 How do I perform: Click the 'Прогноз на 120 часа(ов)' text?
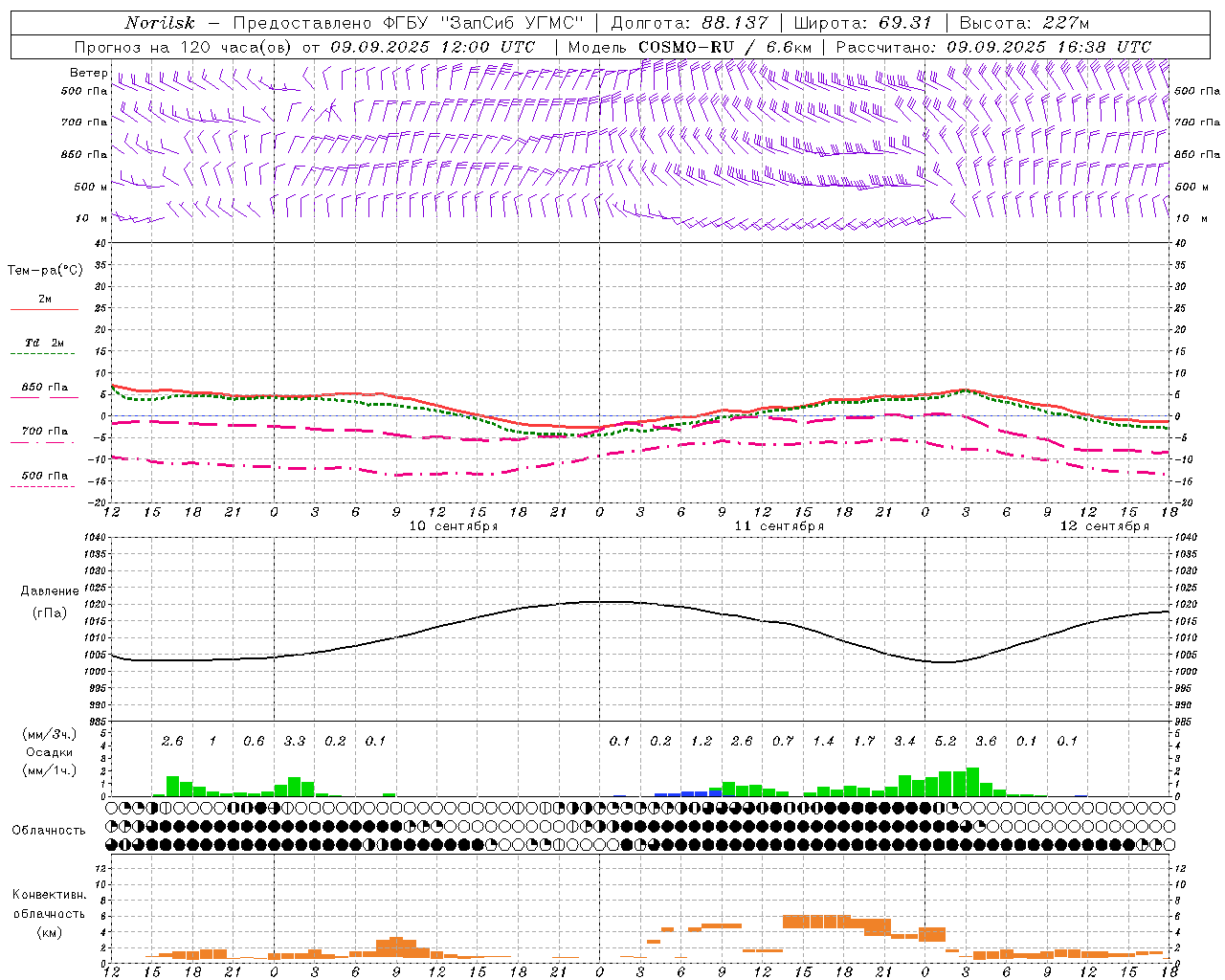coord(184,47)
